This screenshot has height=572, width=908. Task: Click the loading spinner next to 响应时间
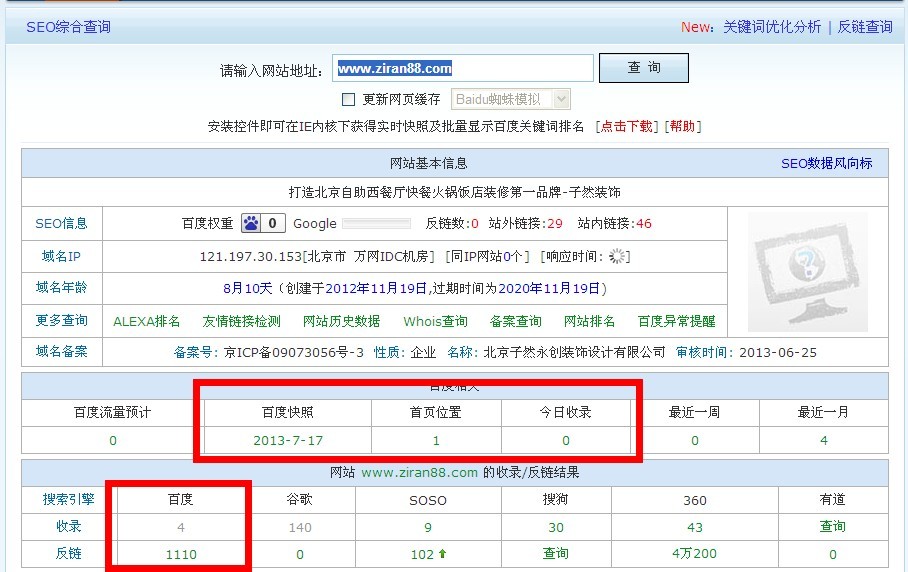point(617,256)
